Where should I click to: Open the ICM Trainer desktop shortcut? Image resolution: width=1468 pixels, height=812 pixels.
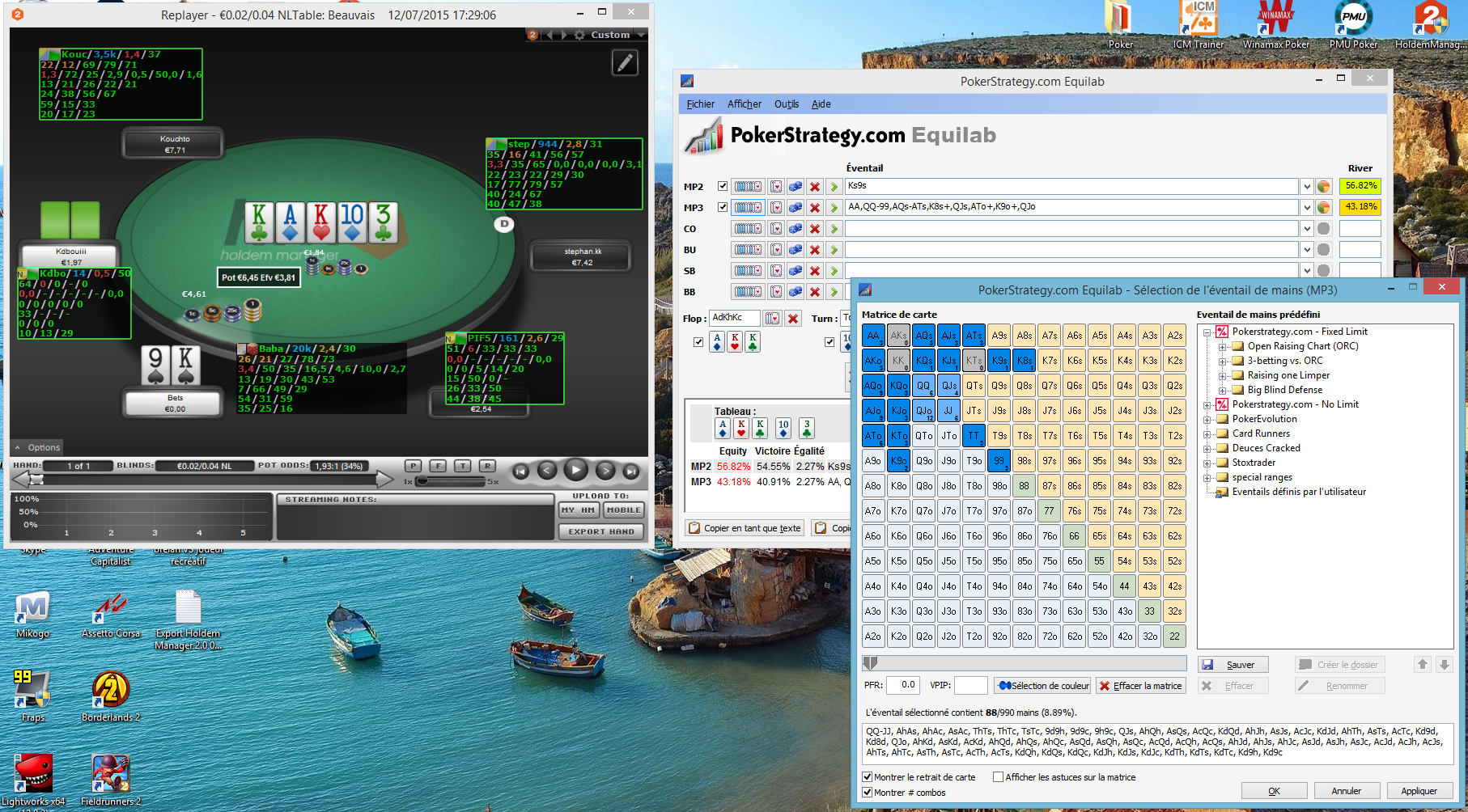tap(1199, 26)
